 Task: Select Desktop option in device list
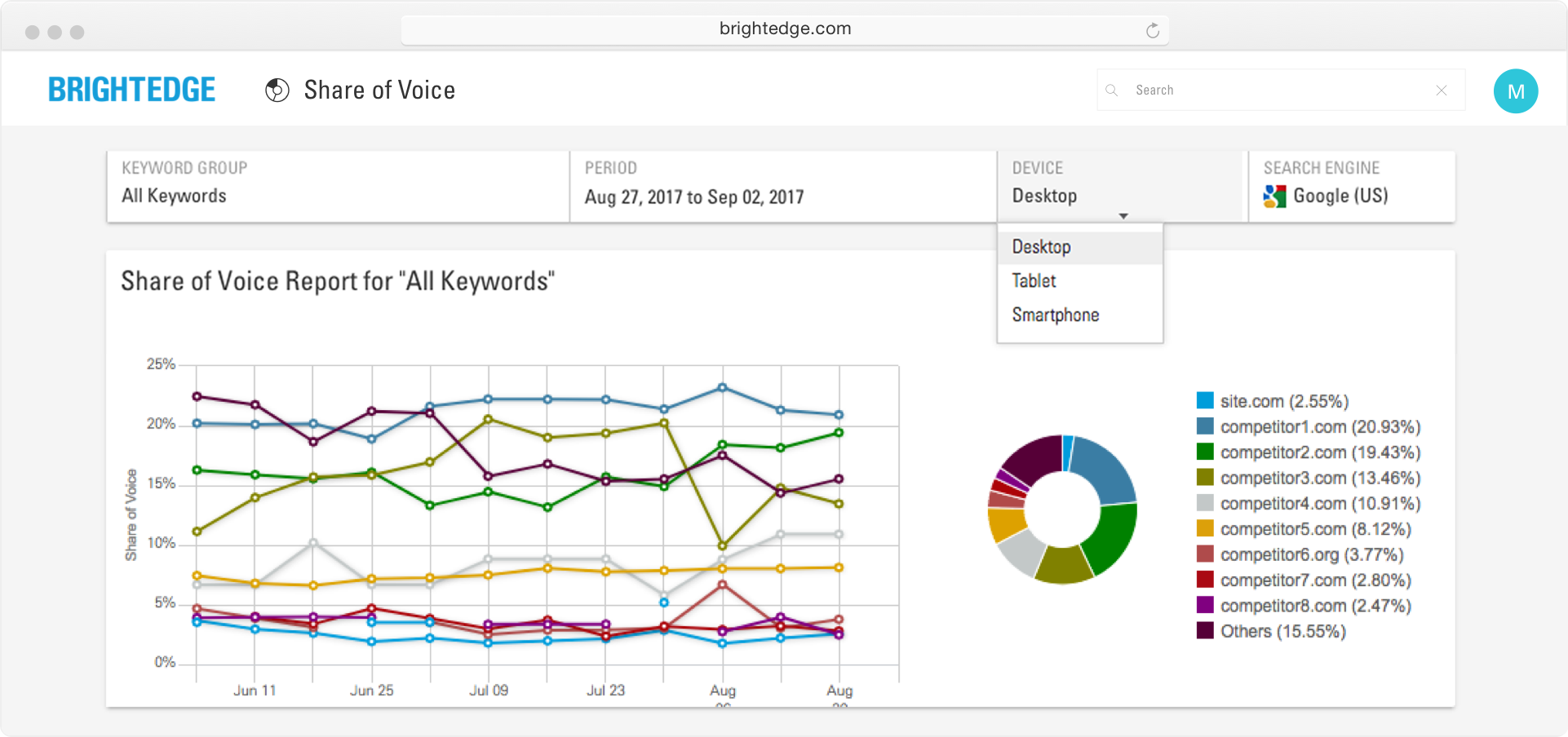coord(1042,247)
